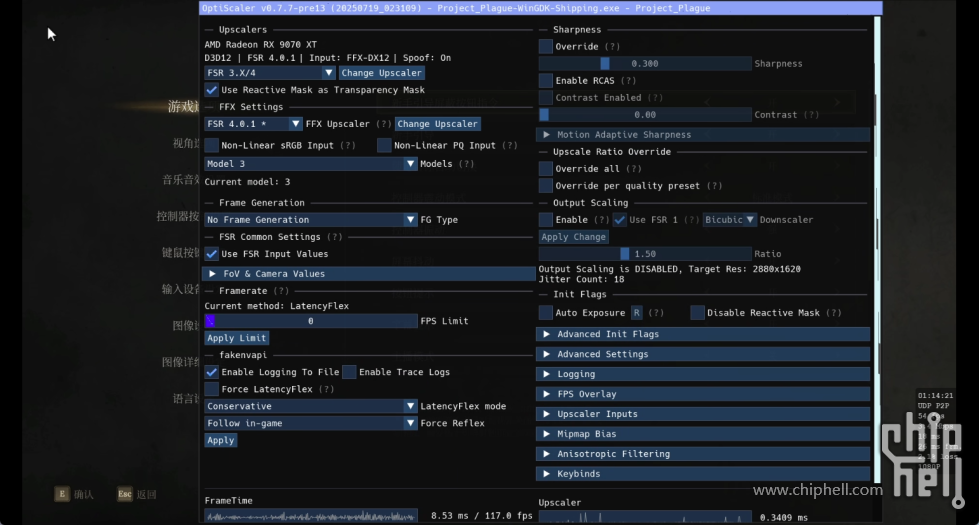Expand the Keybinds section

click(703, 474)
